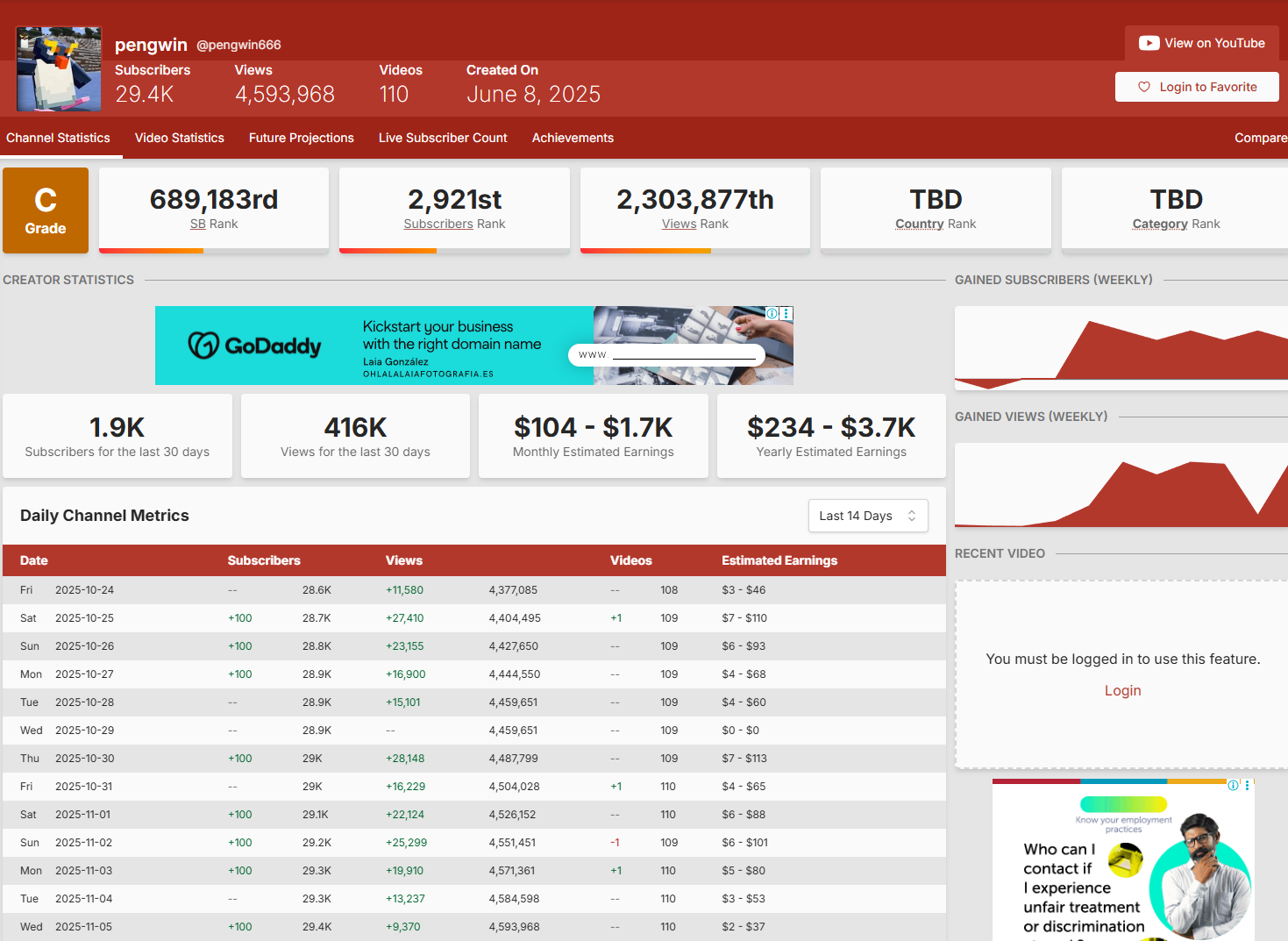Screen dimensions: 1288x941
Task: Open the Last 14 Days dropdown
Action: coord(867,516)
